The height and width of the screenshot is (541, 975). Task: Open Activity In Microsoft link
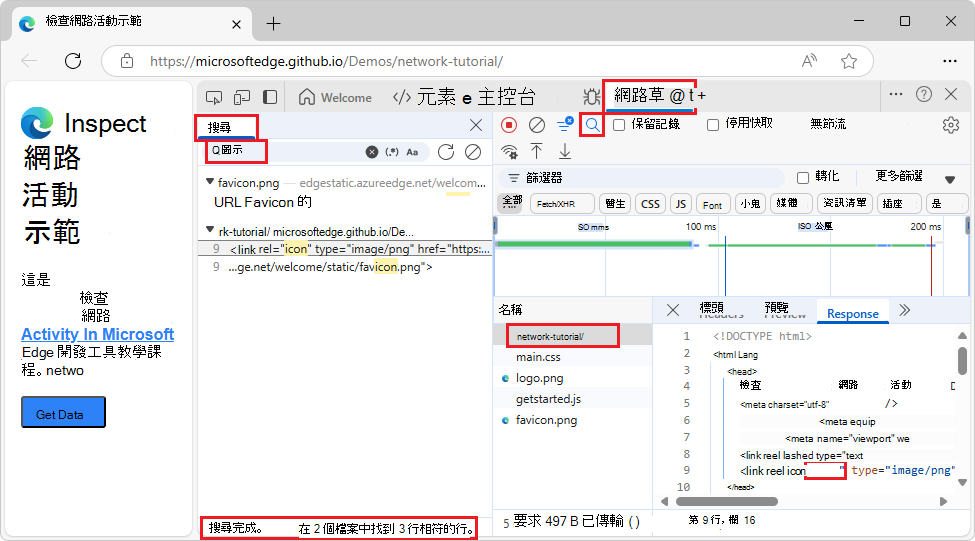(98, 335)
